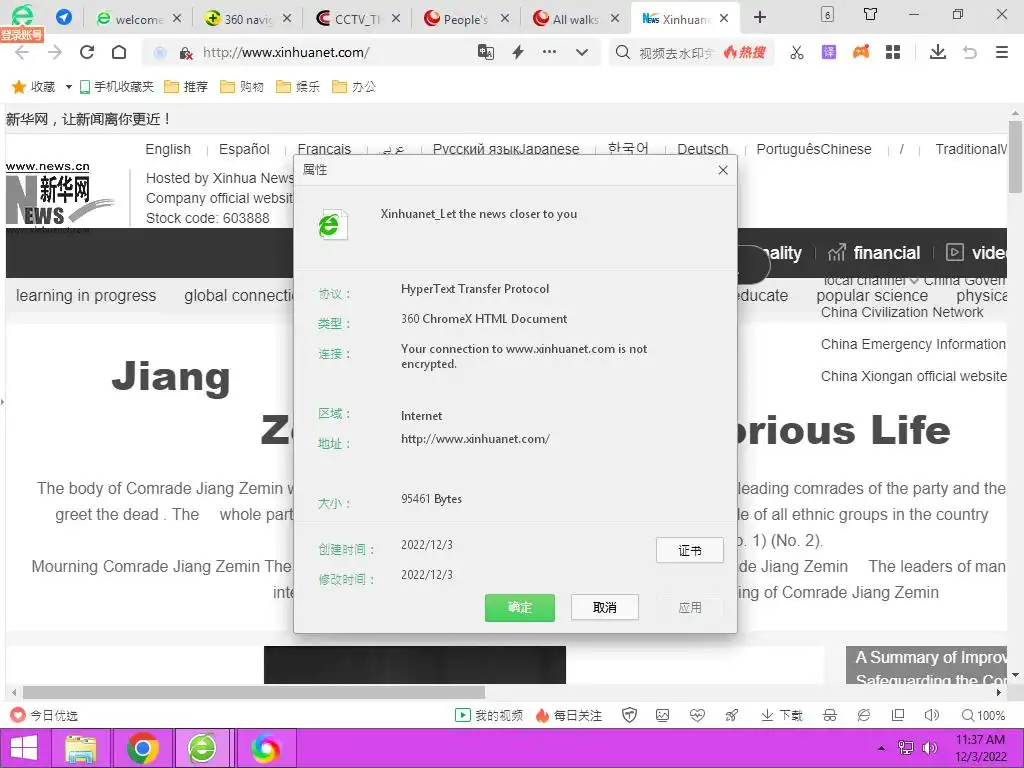Open 下载 downloads in the status bar

[x=782, y=716]
